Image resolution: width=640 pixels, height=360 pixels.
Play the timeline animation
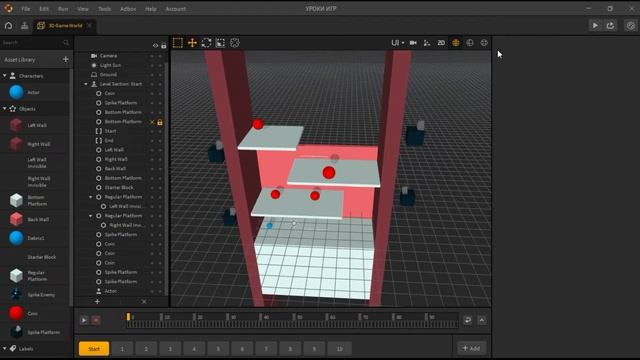(84, 320)
